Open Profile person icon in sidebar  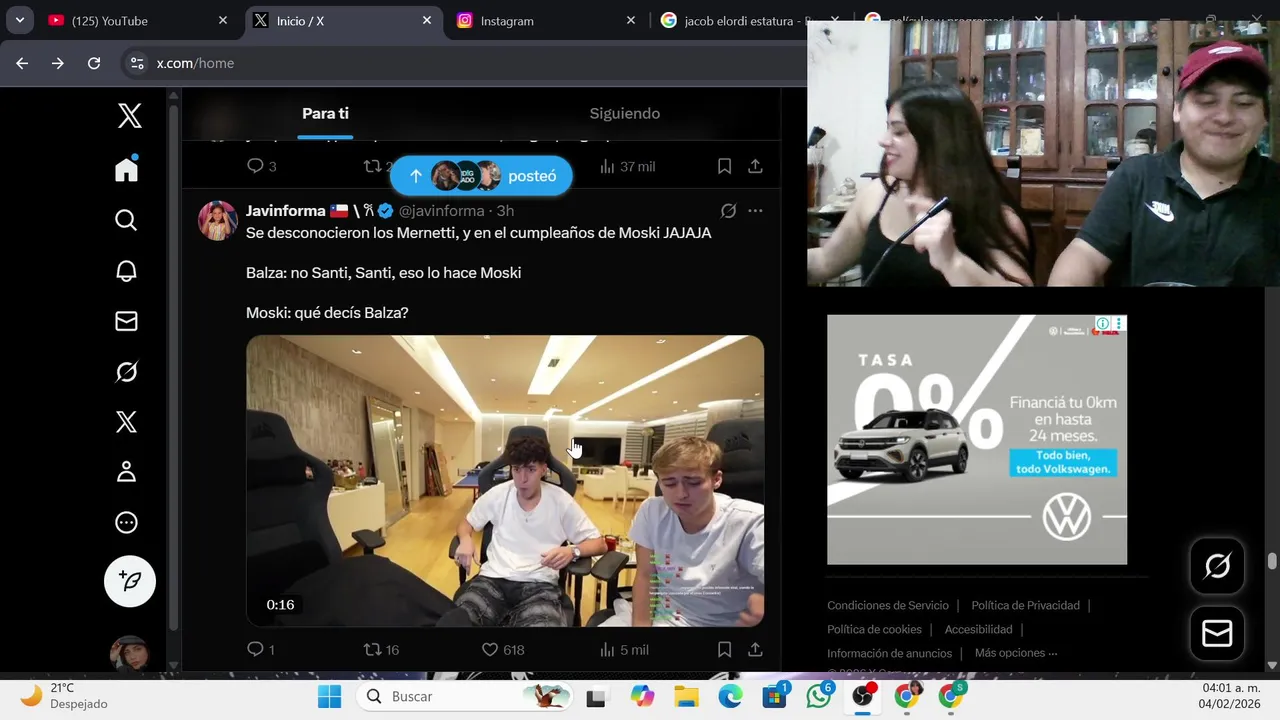tap(126, 472)
